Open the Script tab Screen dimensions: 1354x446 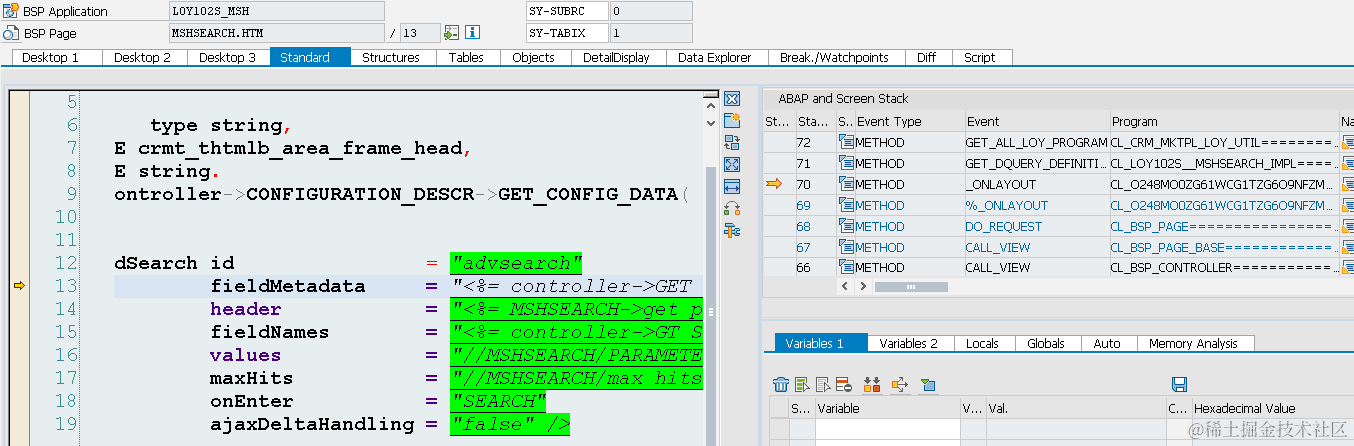980,57
